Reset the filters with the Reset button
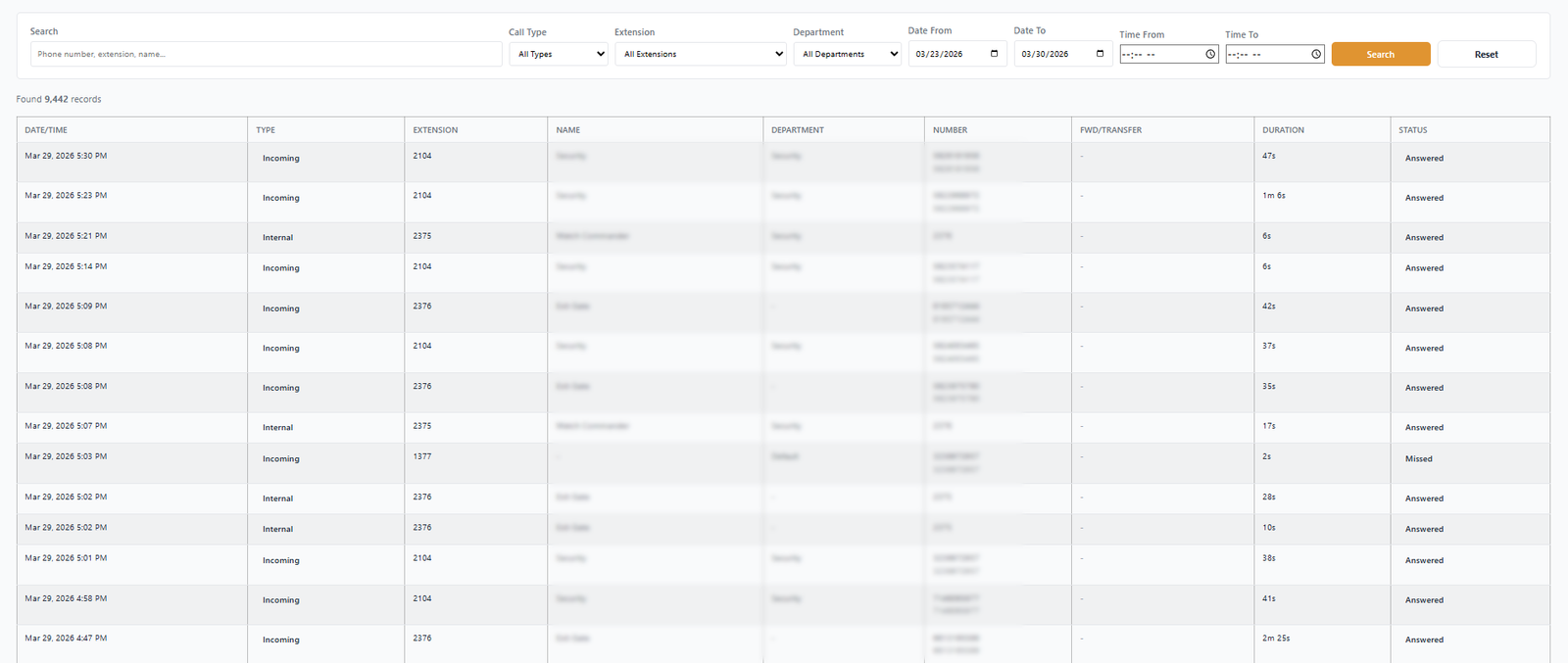Screen dimensions: 1568x663 (1486, 54)
